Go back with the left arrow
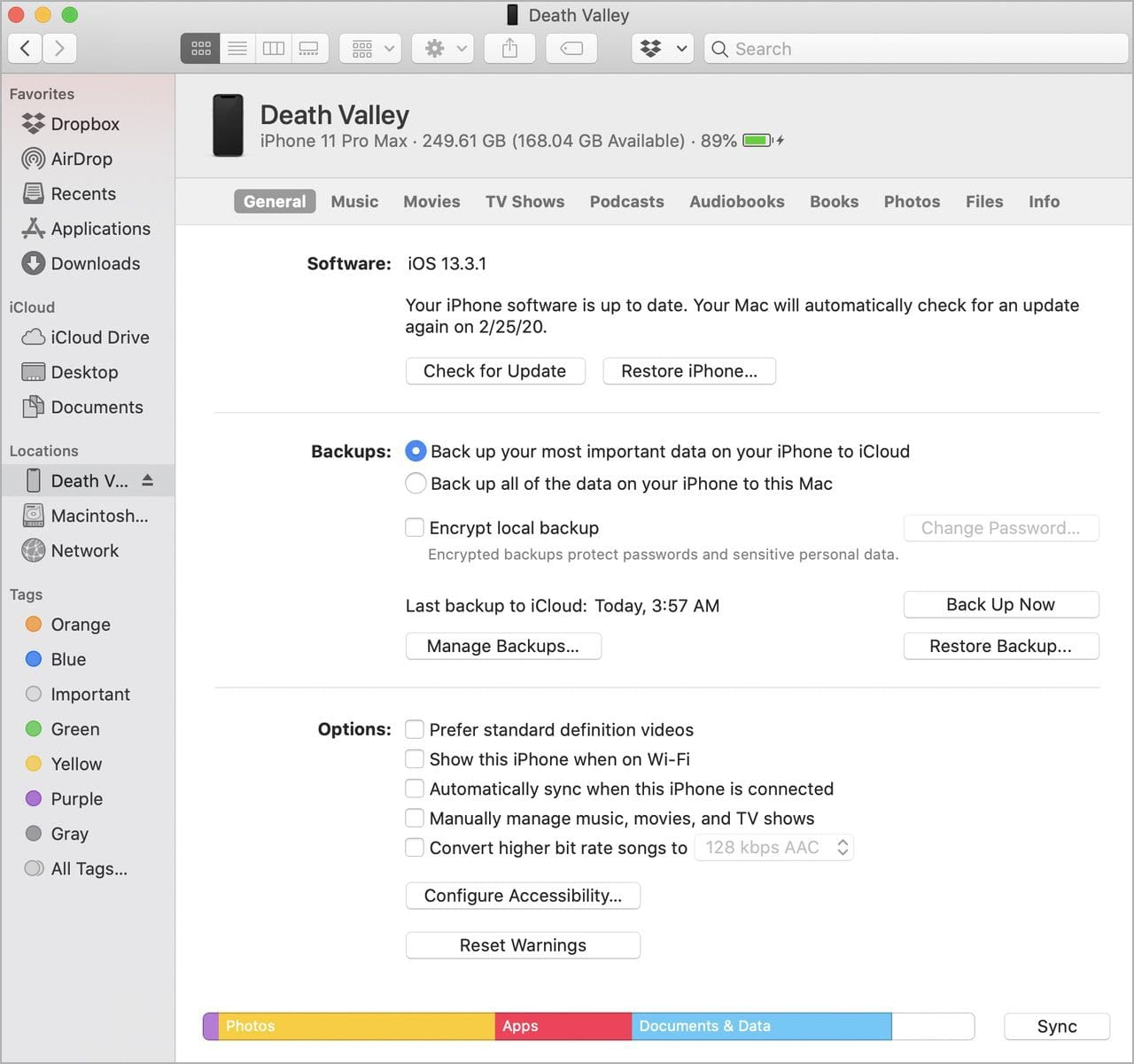This screenshot has width=1134, height=1064. (26, 49)
